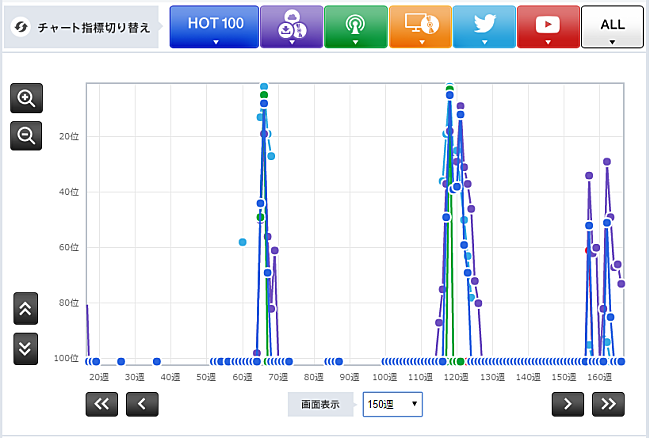Click the orange computer and CD icon
The height and width of the screenshot is (438, 650).
pos(420,27)
